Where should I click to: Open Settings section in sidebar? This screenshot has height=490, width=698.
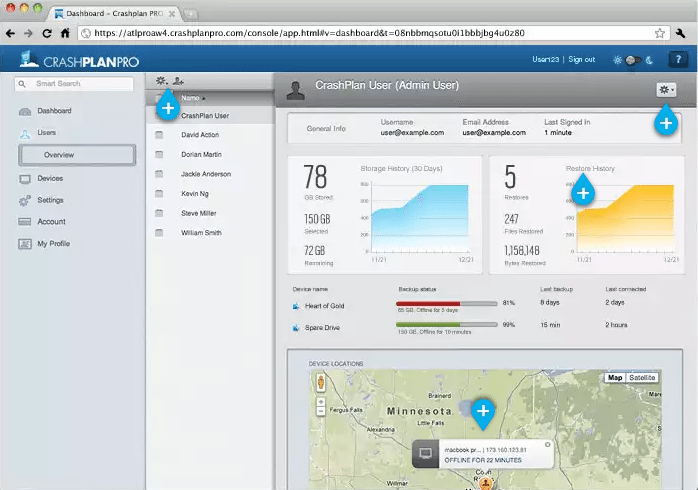(x=50, y=200)
